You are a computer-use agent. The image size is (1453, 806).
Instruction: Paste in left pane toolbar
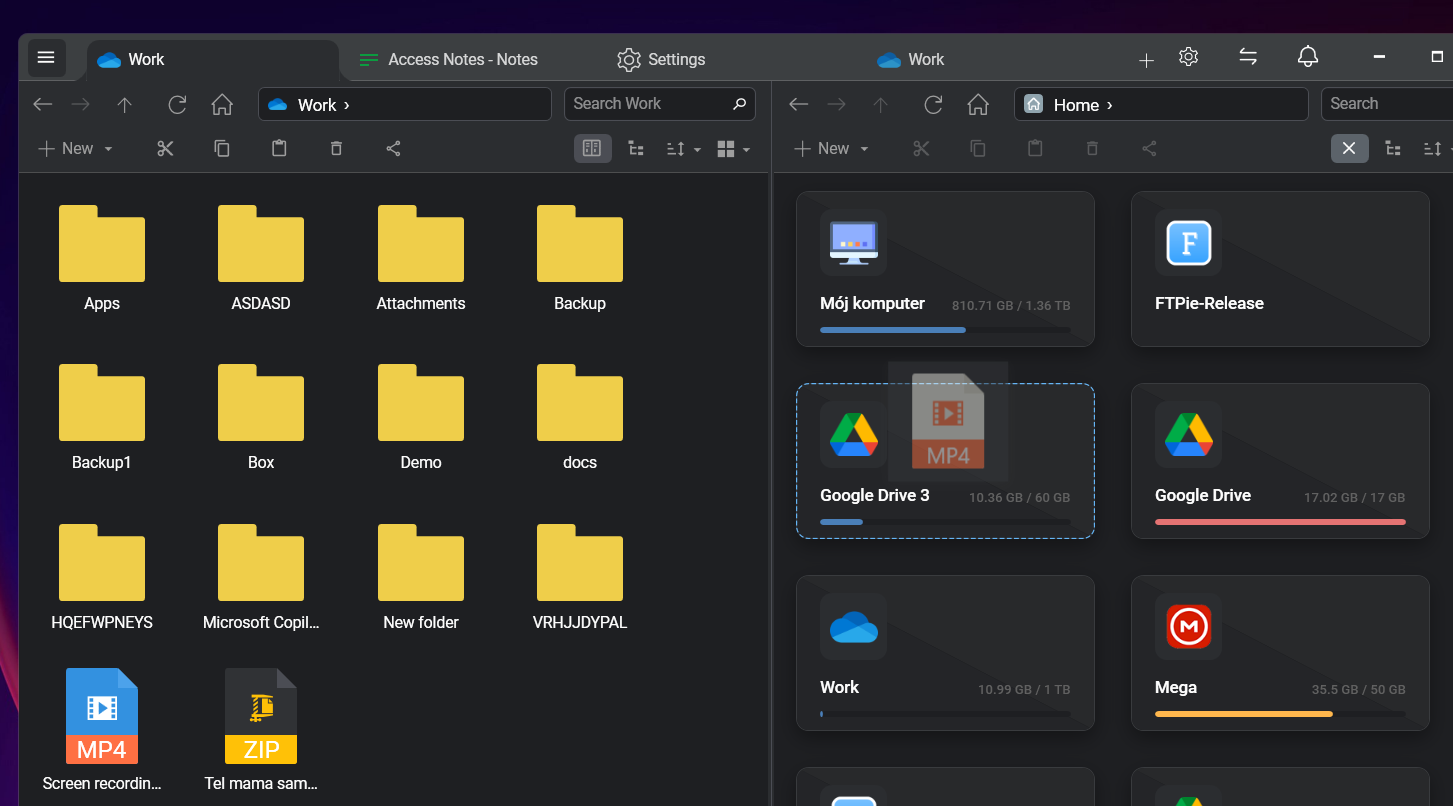(x=279, y=148)
